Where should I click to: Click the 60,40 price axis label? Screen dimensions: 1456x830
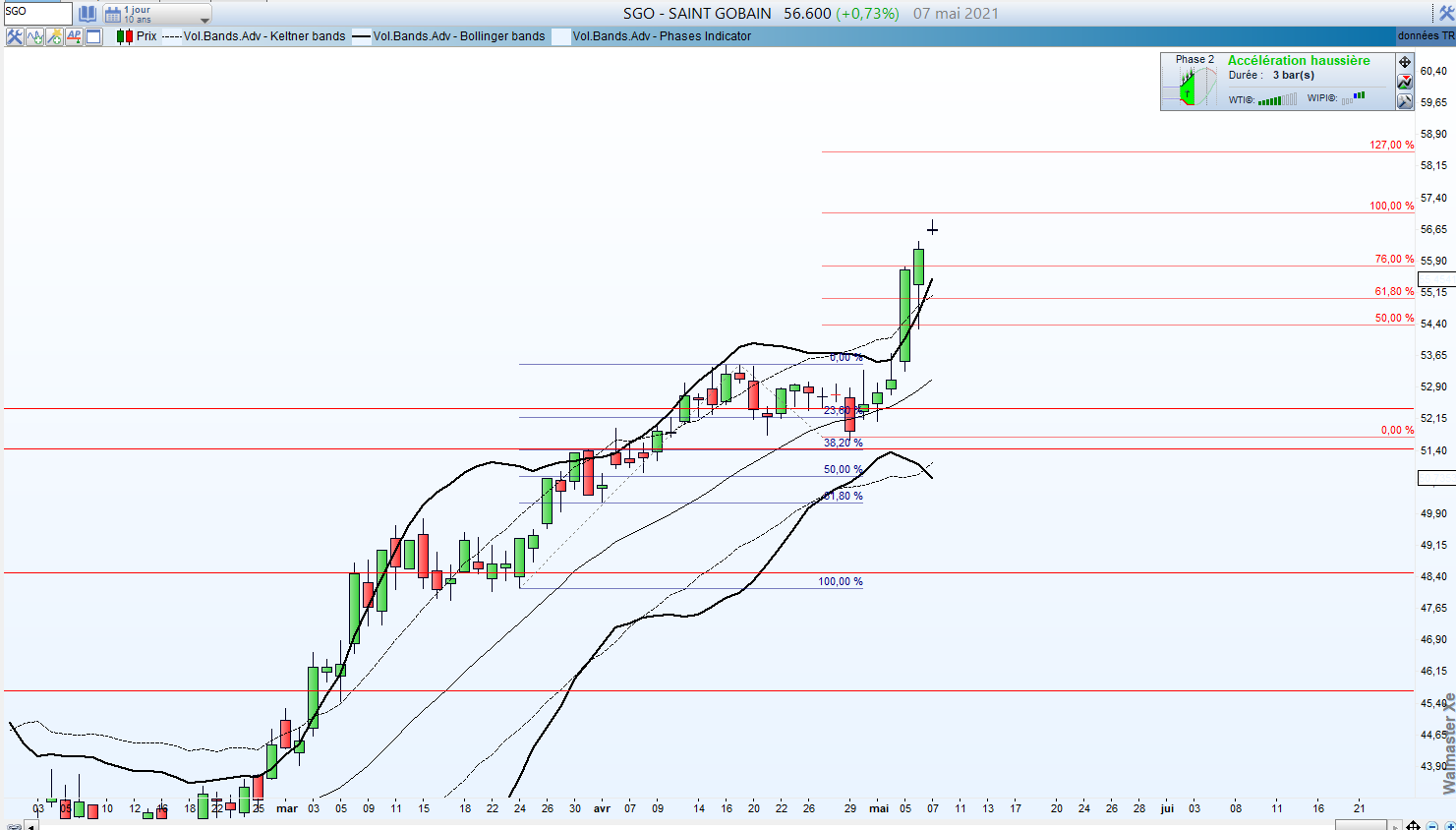tap(1433, 71)
